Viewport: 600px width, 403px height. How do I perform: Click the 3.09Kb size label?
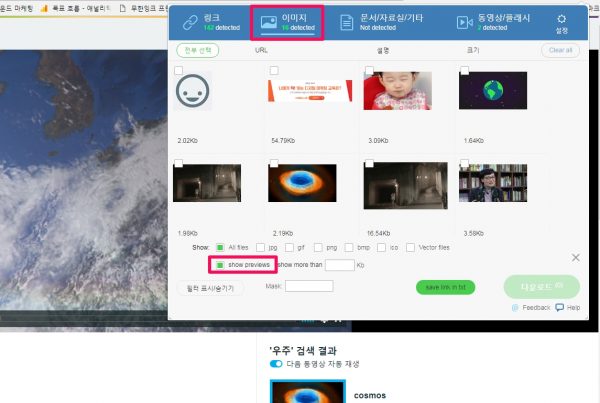pos(378,140)
